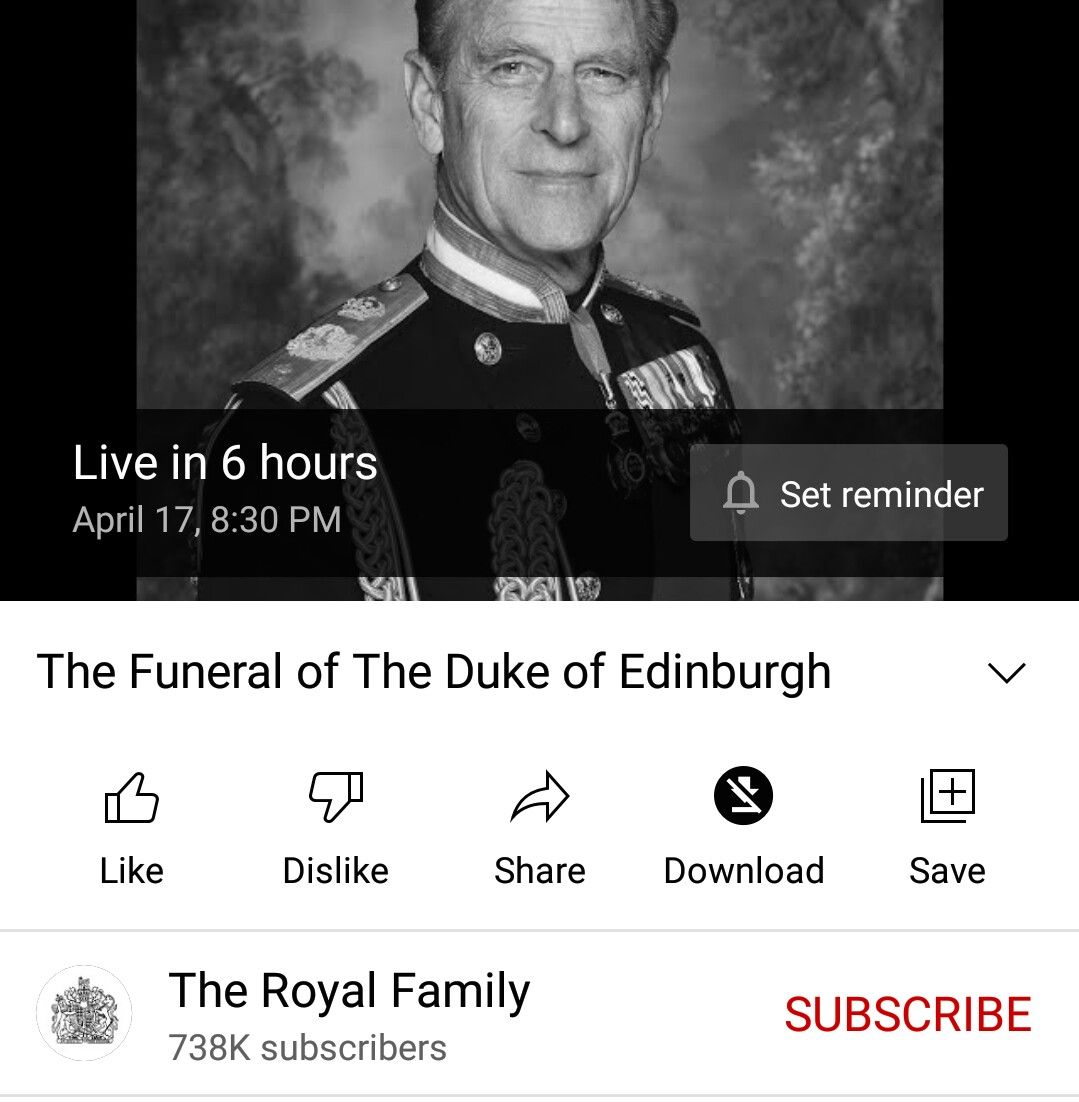Screen dimensions: 1079x1102
Task: Click the Like label text
Action: click(x=131, y=871)
